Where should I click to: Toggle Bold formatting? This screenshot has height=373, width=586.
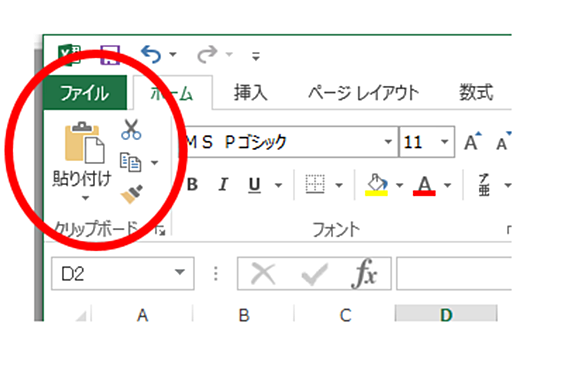[x=192, y=184]
